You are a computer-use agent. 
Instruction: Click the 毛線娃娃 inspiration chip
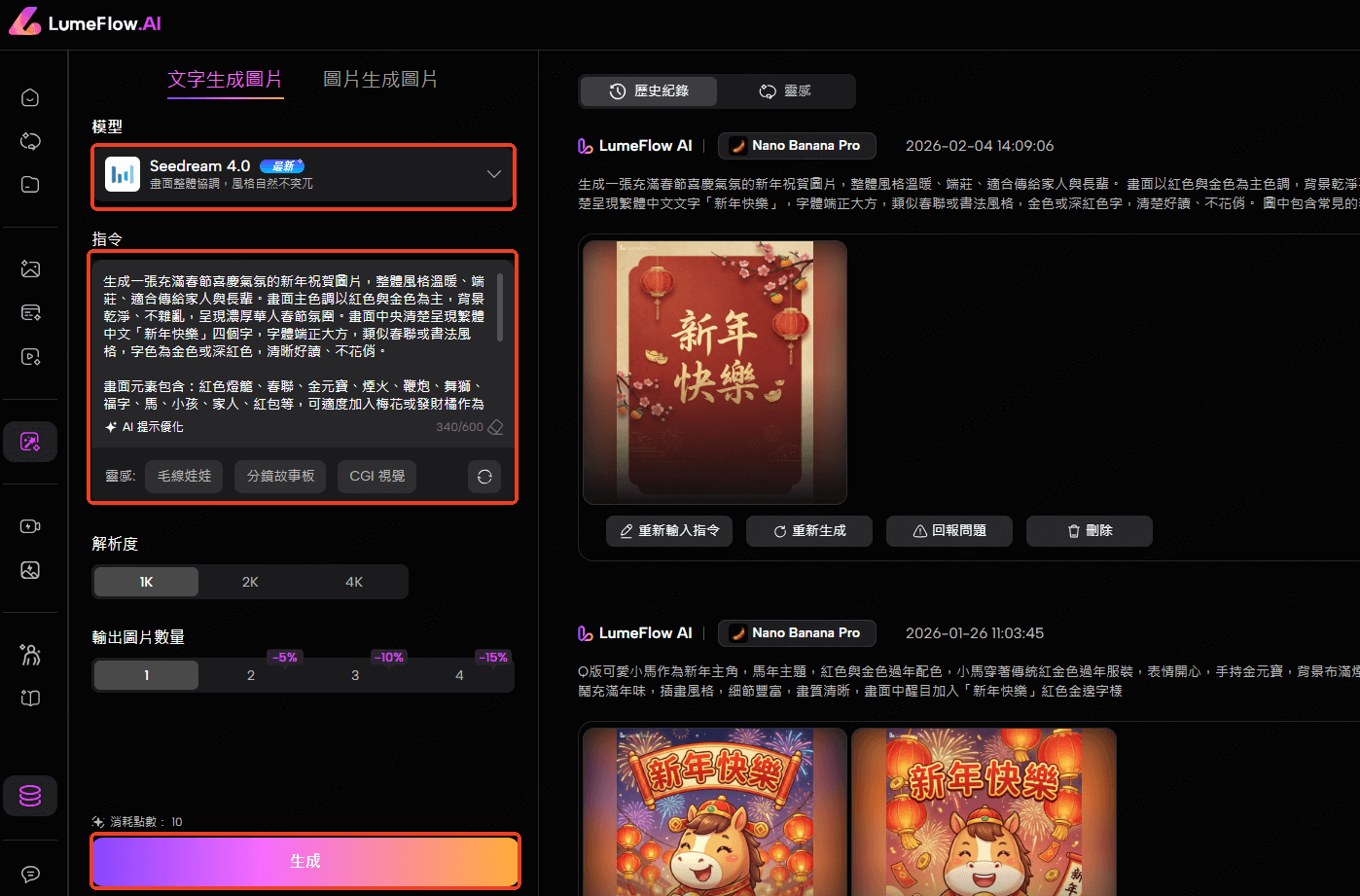pos(183,476)
